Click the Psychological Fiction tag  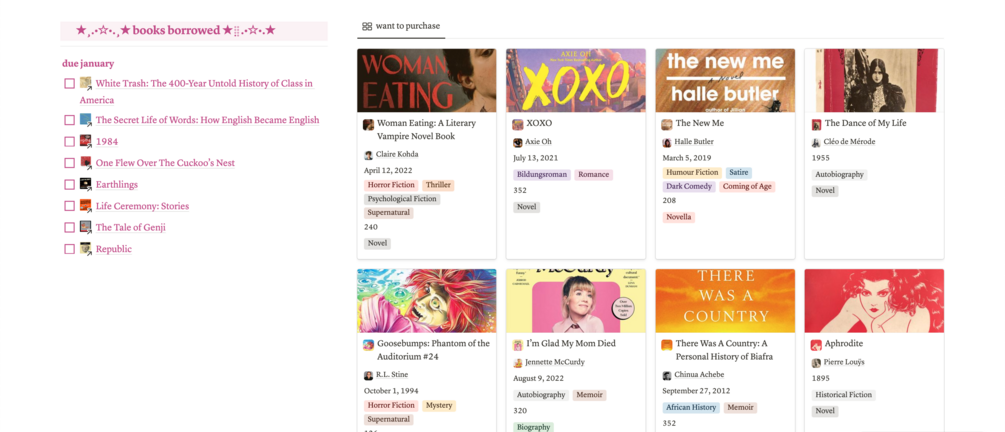pos(402,199)
